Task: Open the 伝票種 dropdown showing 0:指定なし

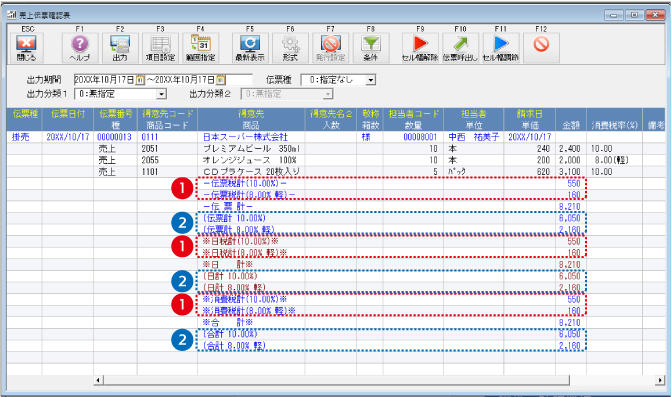Action: (x=371, y=80)
